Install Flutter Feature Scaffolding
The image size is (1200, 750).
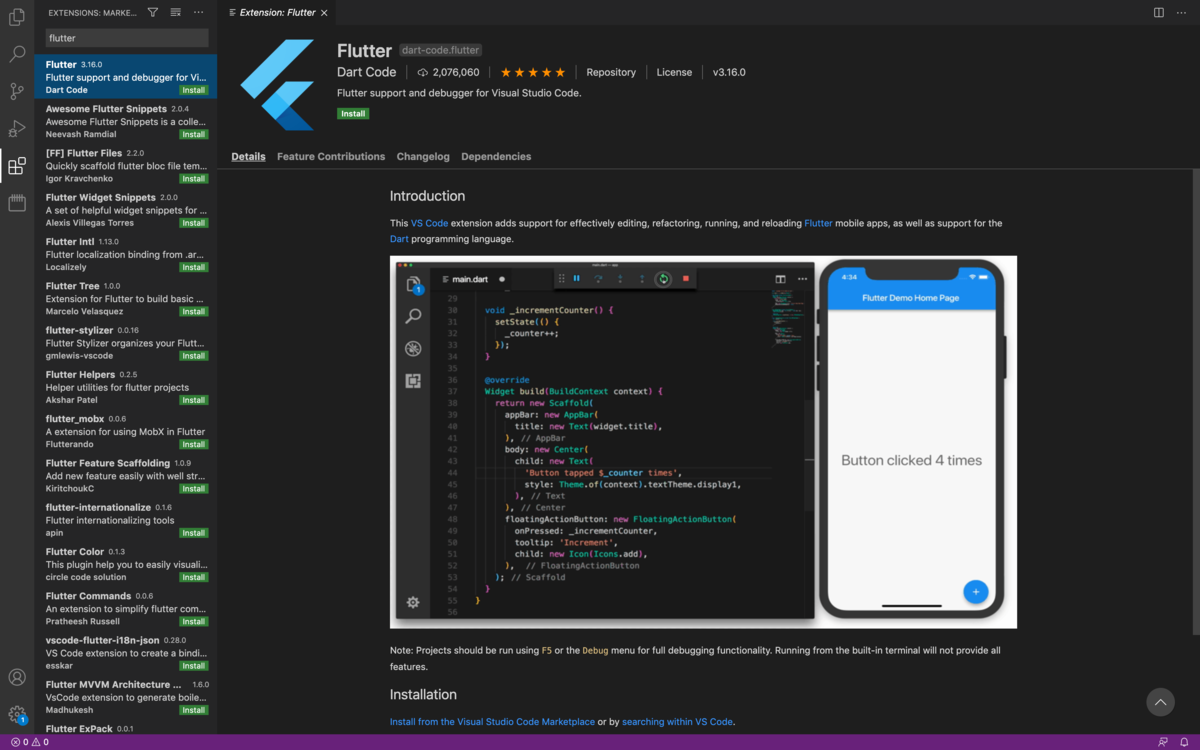tap(194, 488)
